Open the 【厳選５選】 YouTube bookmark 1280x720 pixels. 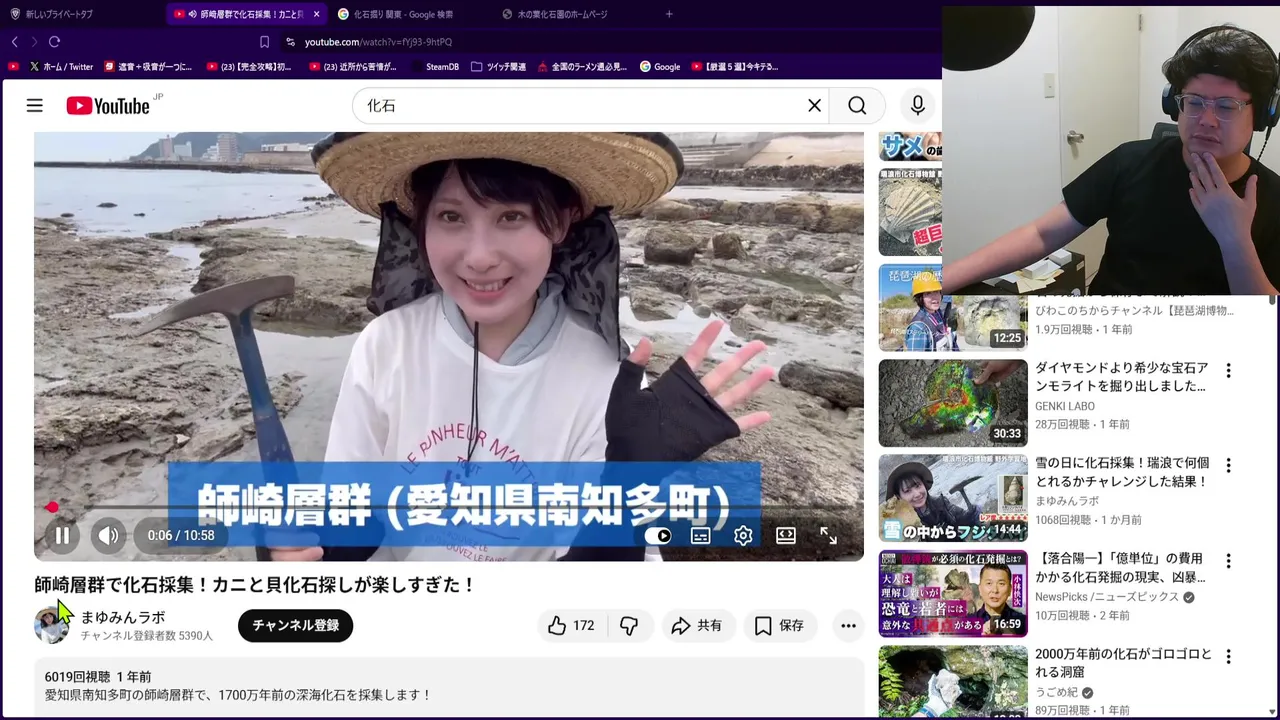click(x=735, y=67)
